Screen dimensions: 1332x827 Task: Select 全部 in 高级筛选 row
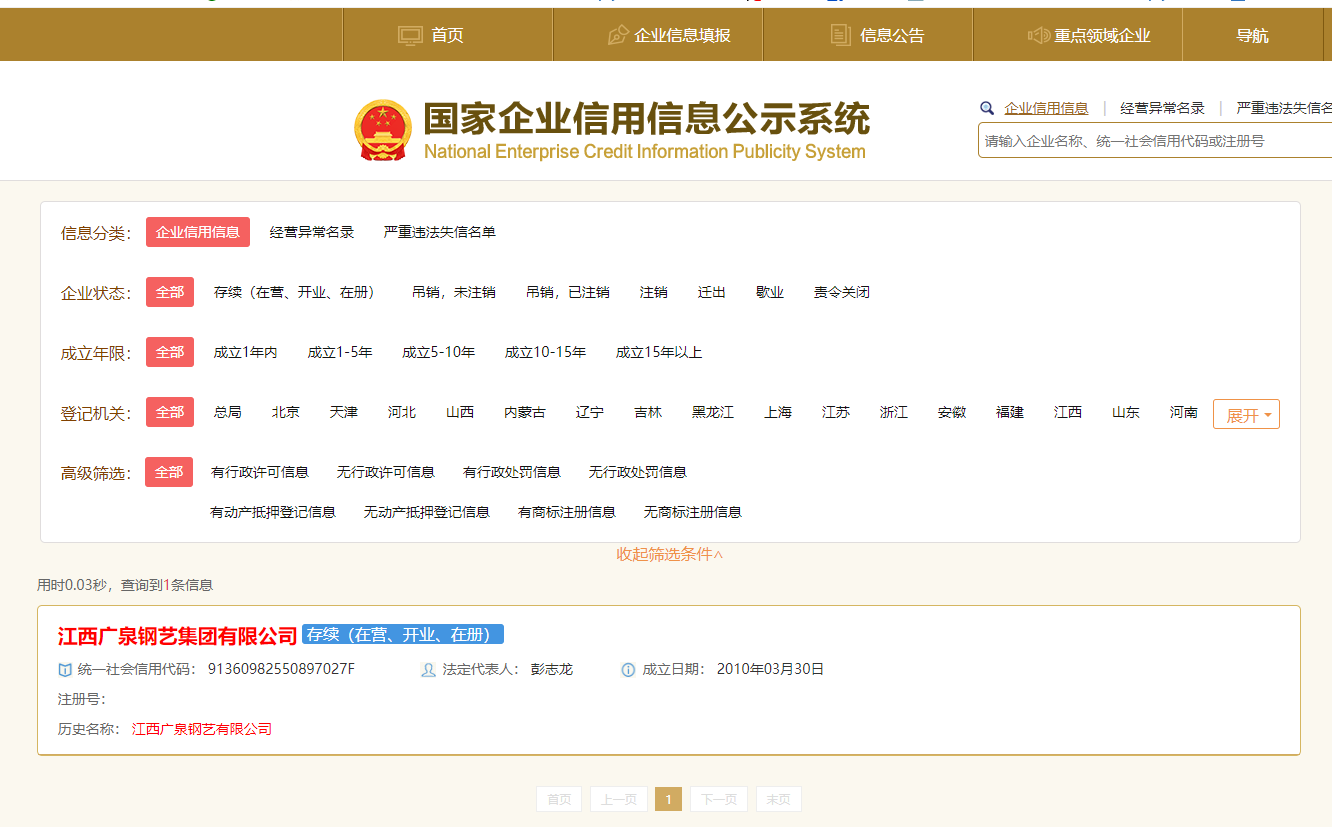click(x=168, y=472)
